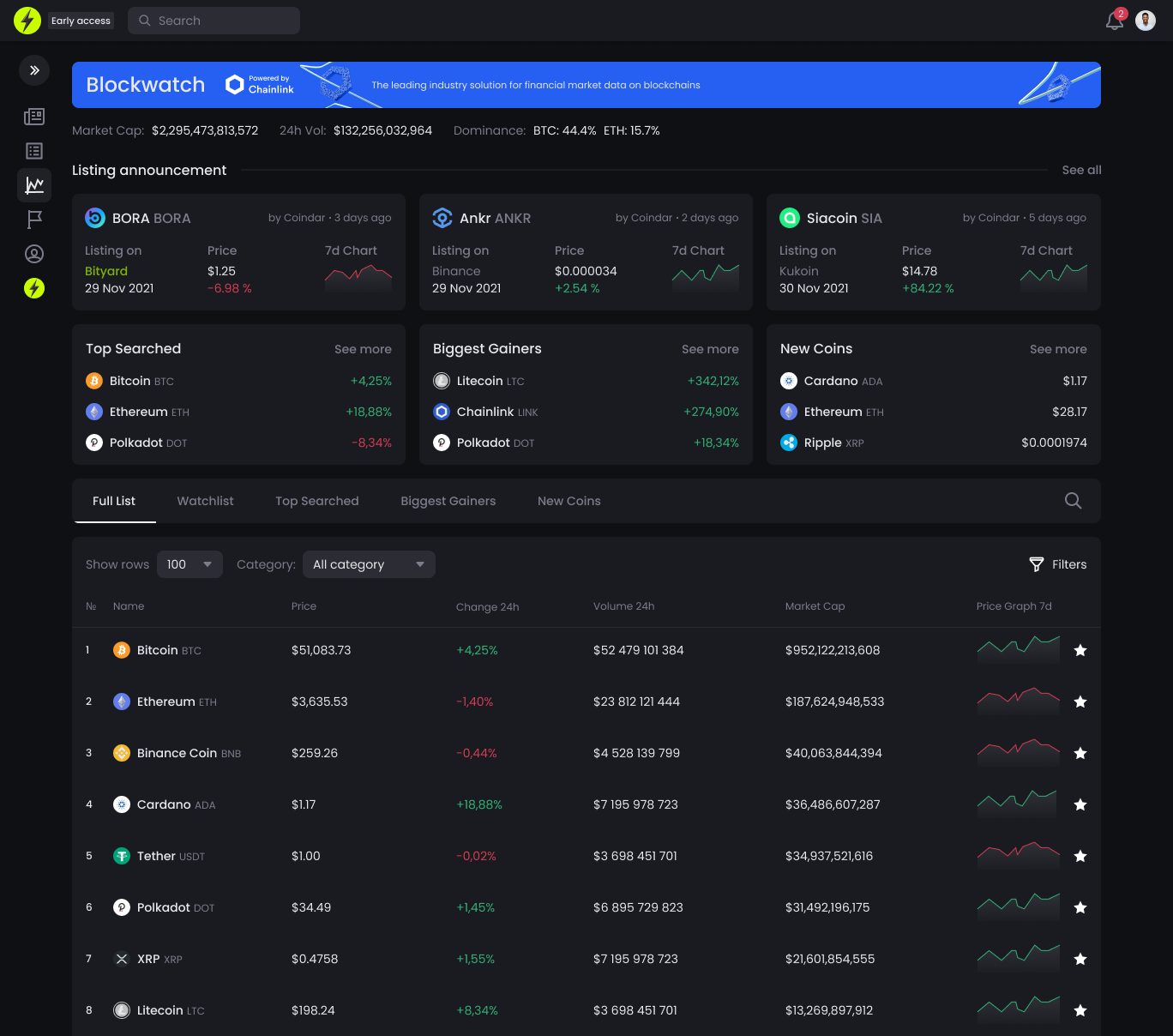Image resolution: width=1173 pixels, height=1036 pixels.
Task: Click the green lightning sidebar icon
Action: 34,288
